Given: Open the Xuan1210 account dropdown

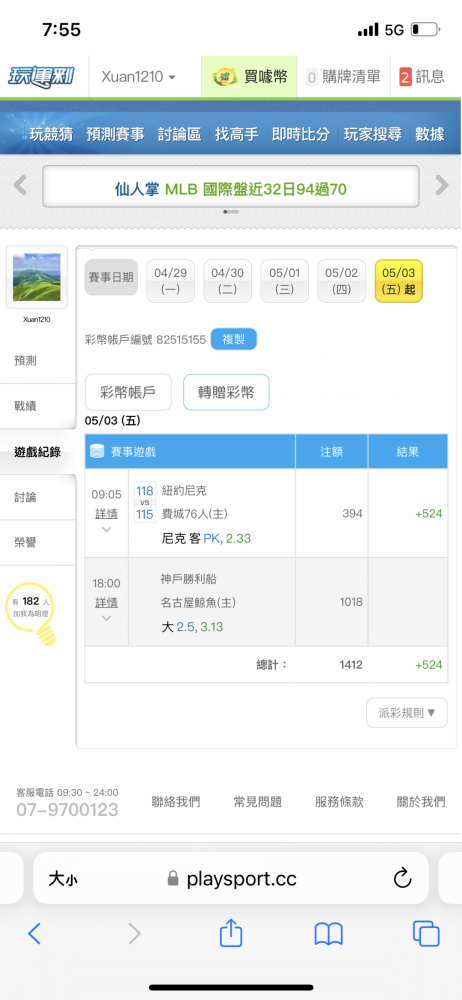Looking at the screenshot, I should (138, 77).
